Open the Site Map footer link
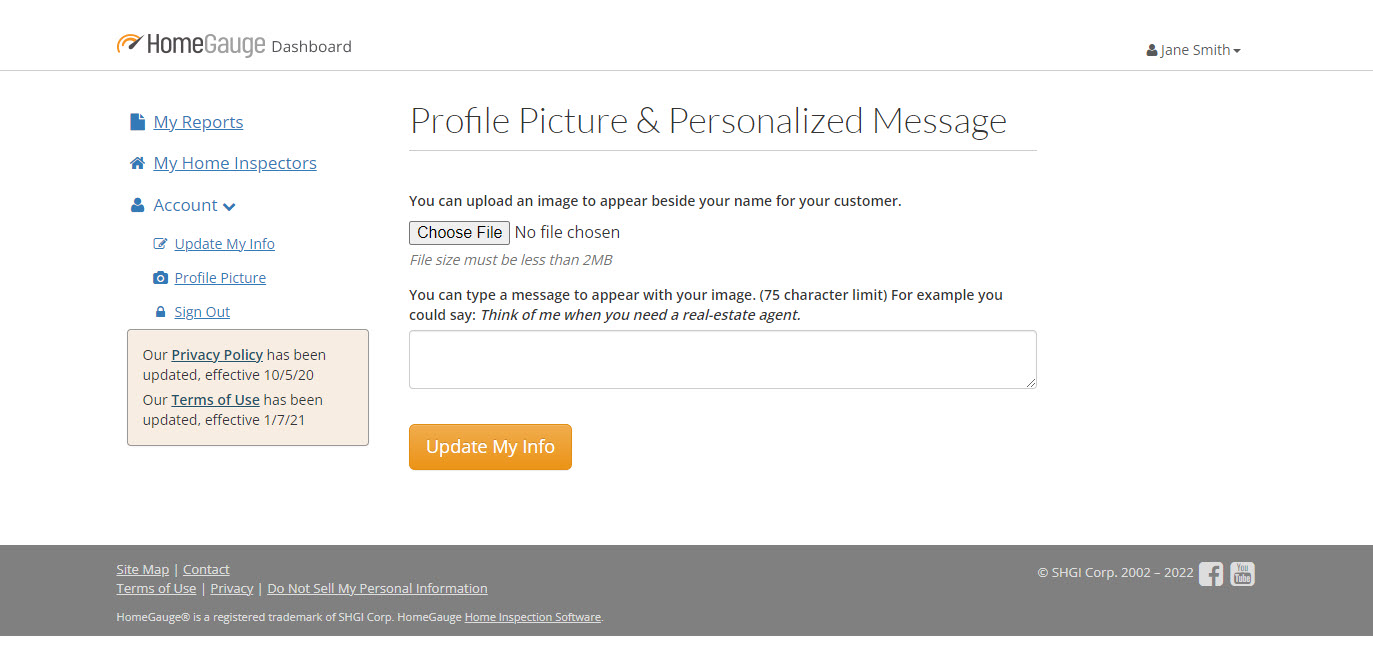The height and width of the screenshot is (664, 1373). pos(142,570)
